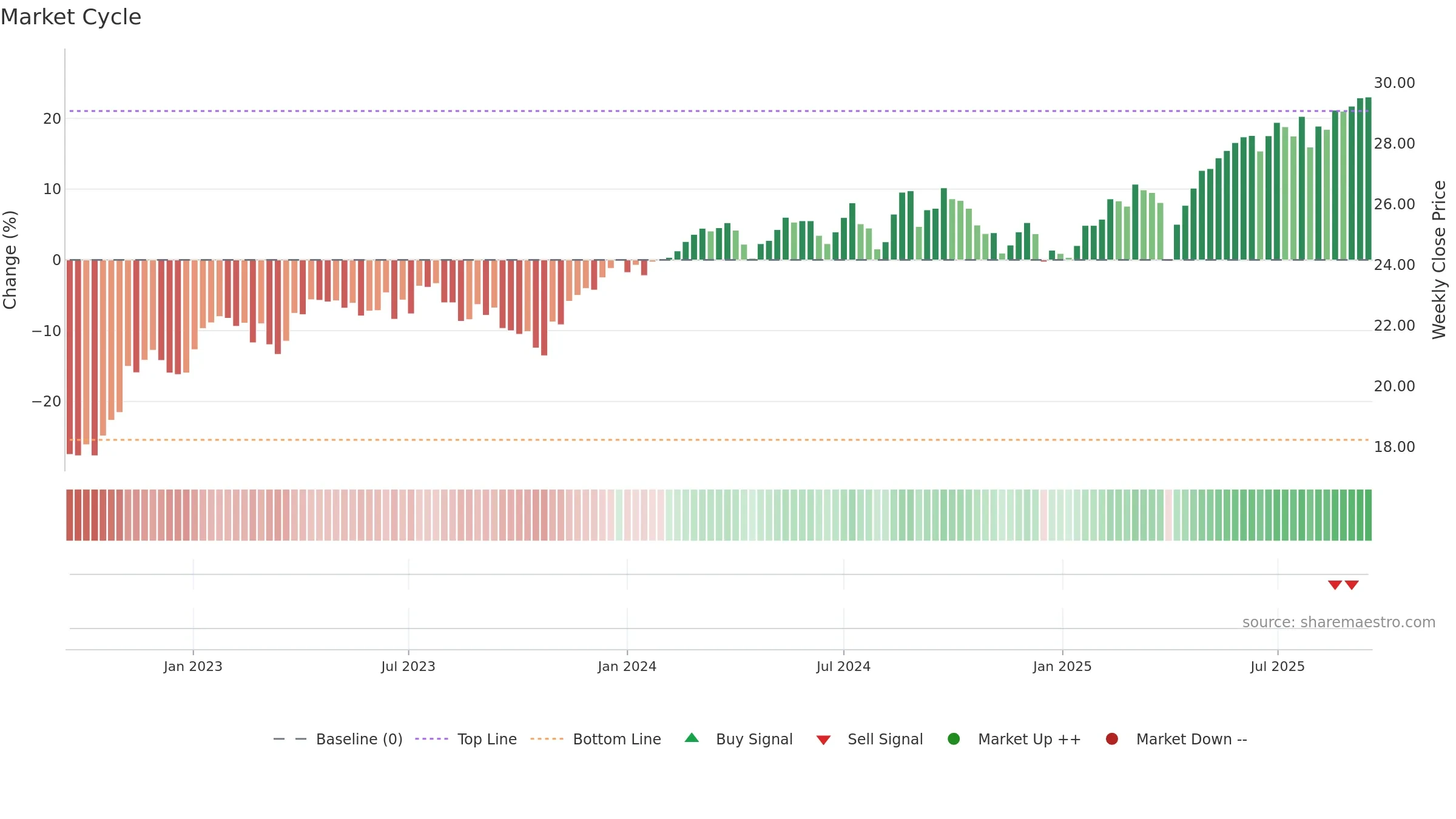Toggle the Buy Signal legend entry
Screen dimensions: 1456x819
point(738,739)
